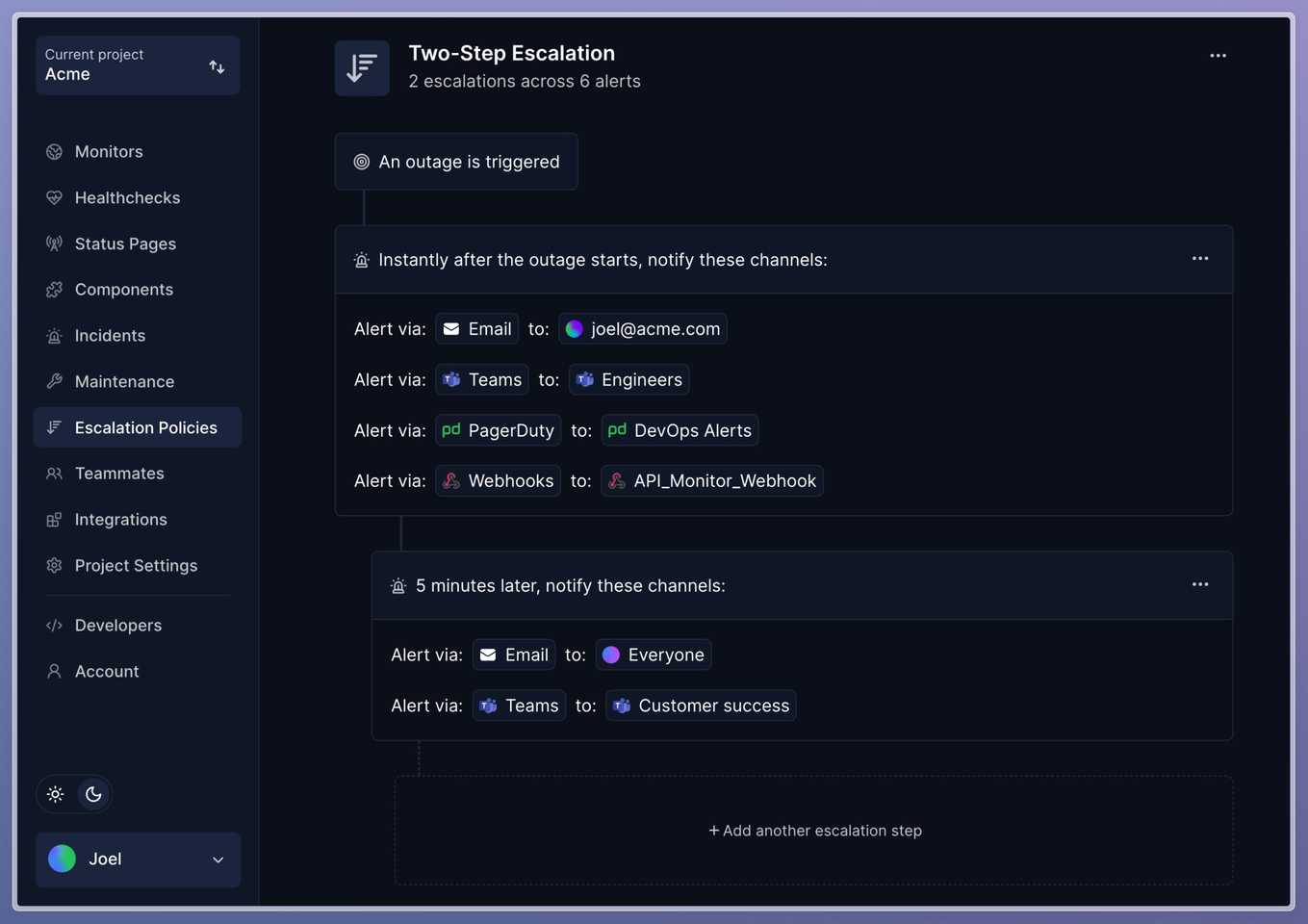Click the Maintenance wrench icon
The height and width of the screenshot is (924, 1308).
(x=54, y=381)
